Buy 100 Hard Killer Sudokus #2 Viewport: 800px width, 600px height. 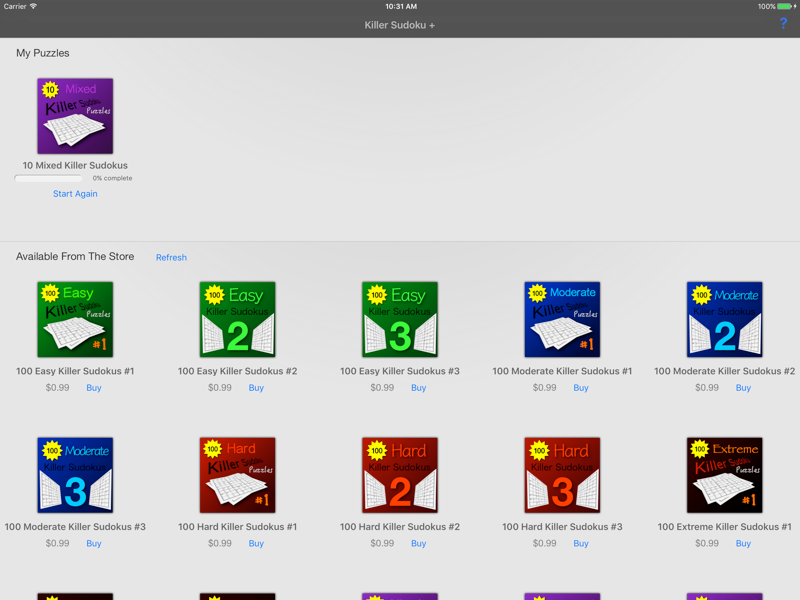(x=418, y=543)
